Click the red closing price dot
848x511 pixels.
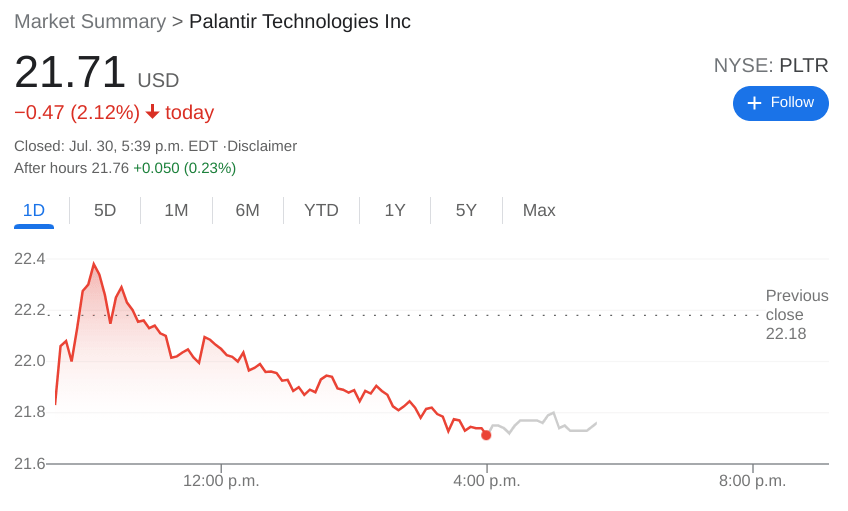click(486, 435)
